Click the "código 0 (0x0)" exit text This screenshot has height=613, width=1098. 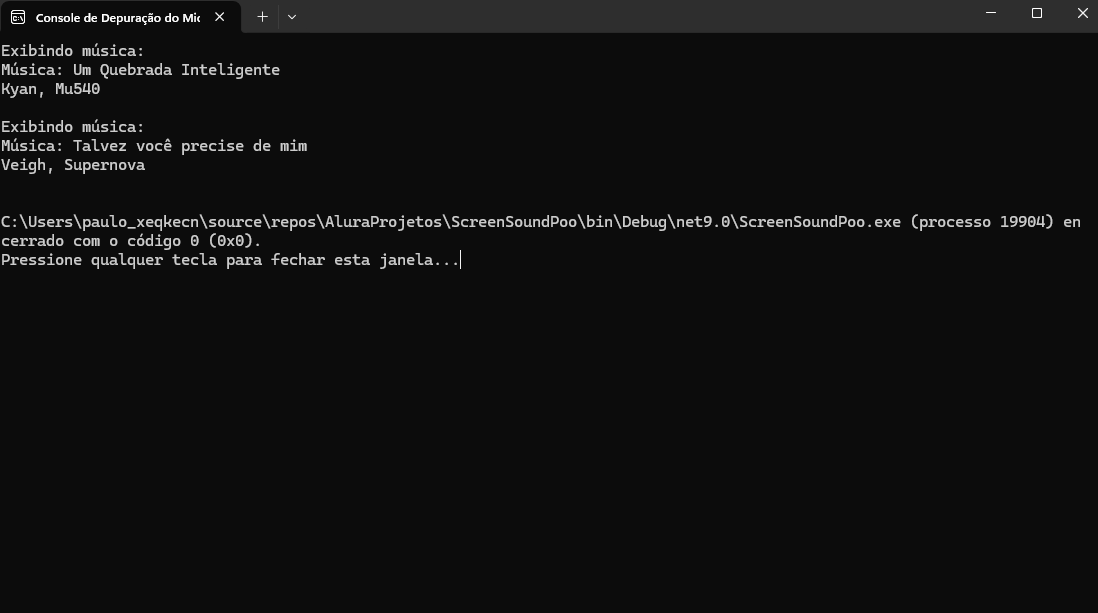click(x=194, y=241)
